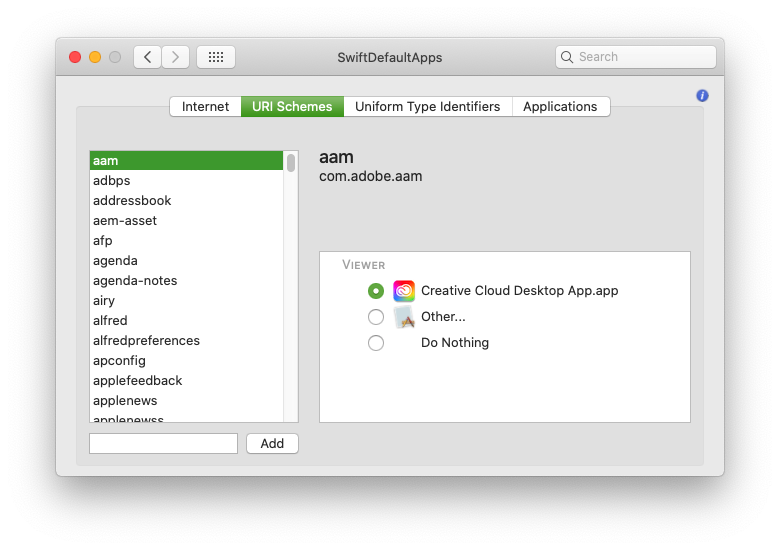Select the URI Schemes tab
The width and height of the screenshot is (780, 550).
[x=292, y=106]
